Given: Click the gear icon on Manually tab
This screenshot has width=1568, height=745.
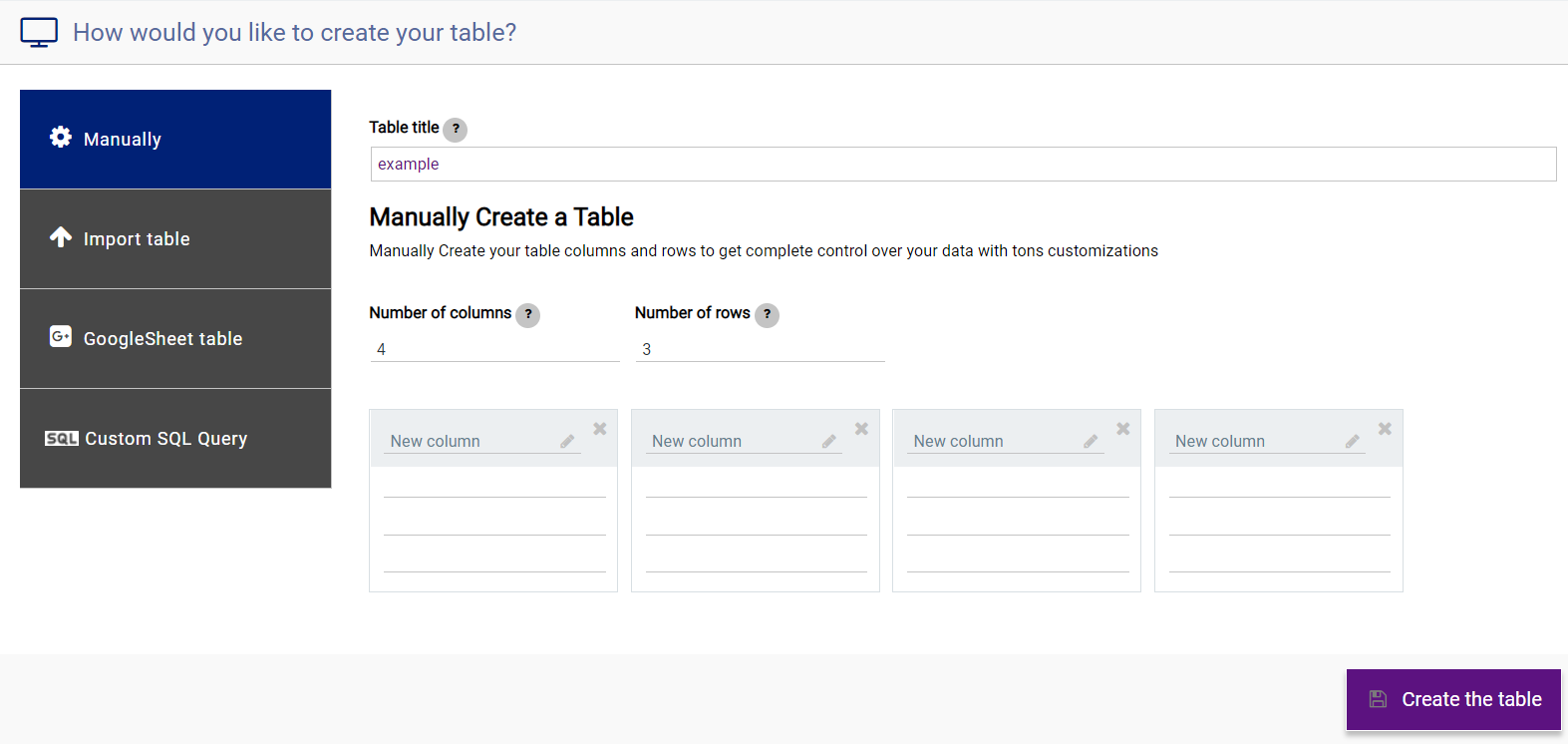Looking at the screenshot, I should click(61, 138).
